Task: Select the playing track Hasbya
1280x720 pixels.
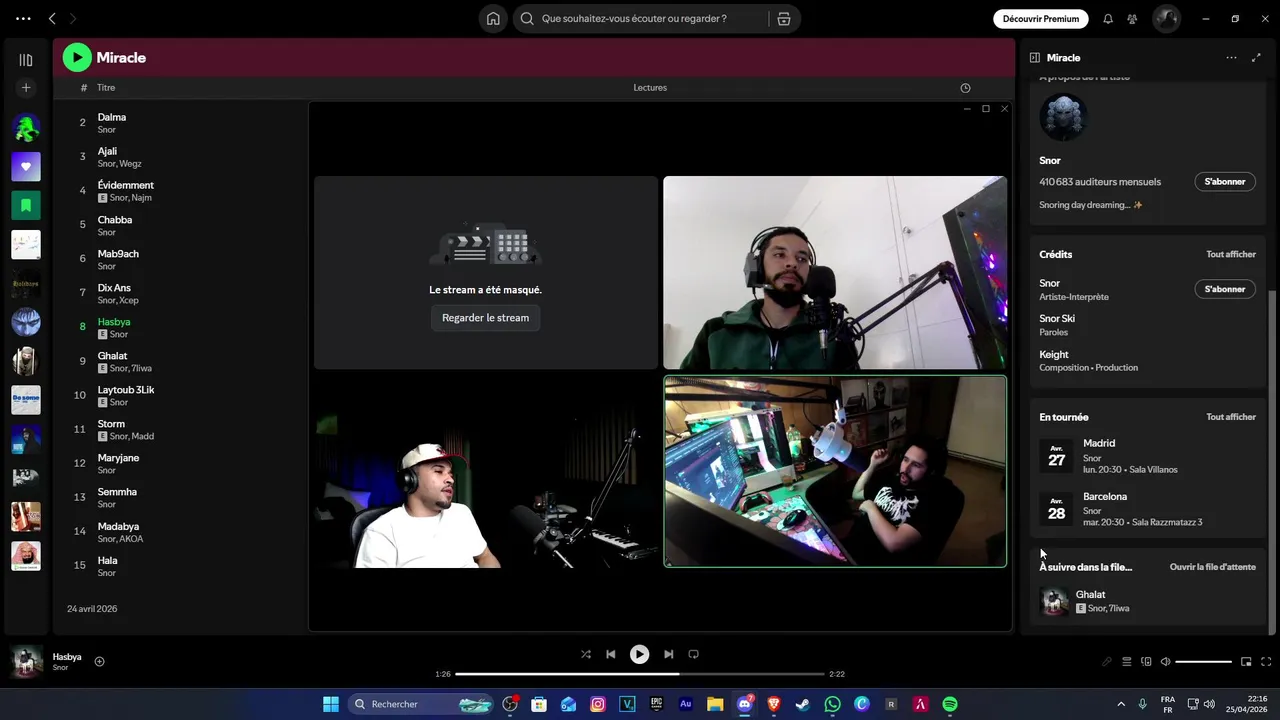Action: (x=114, y=322)
